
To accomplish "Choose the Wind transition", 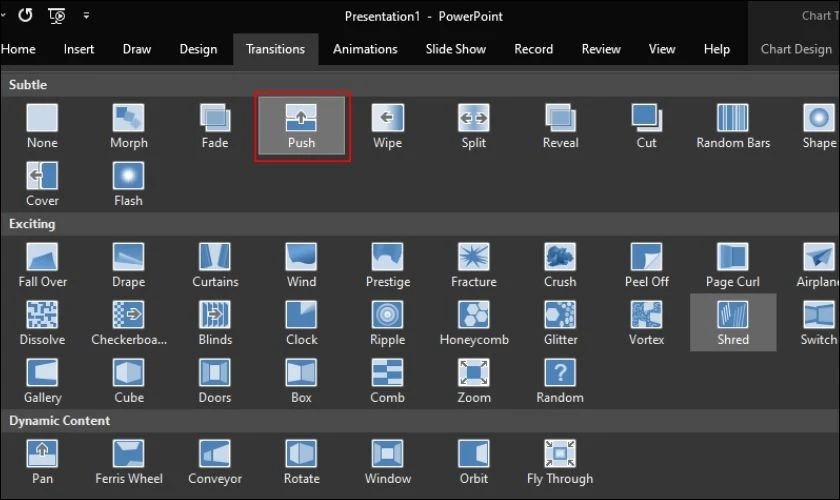I will (302, 265).
